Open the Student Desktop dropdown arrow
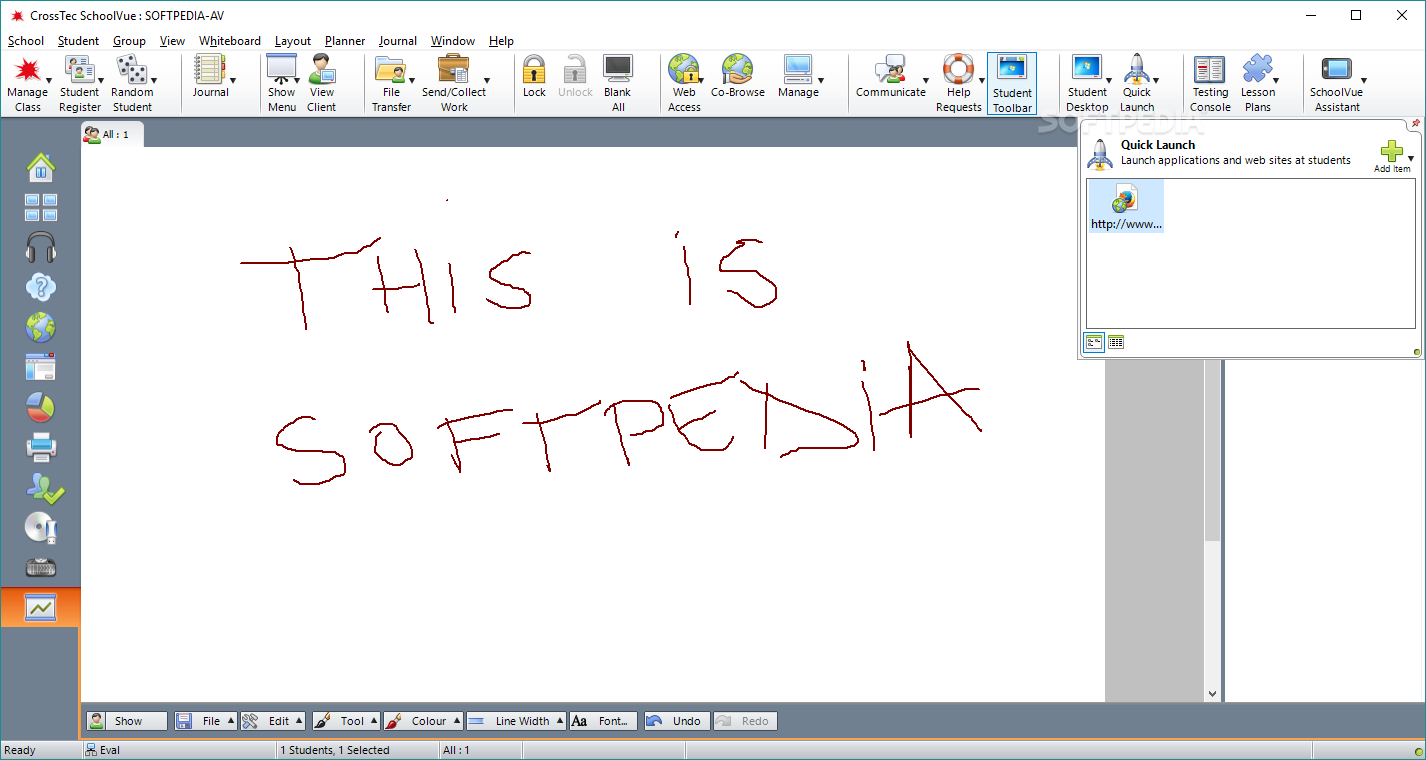Image resolution: width=1426 pixels, height=760 pixels. pos(1108,80)
